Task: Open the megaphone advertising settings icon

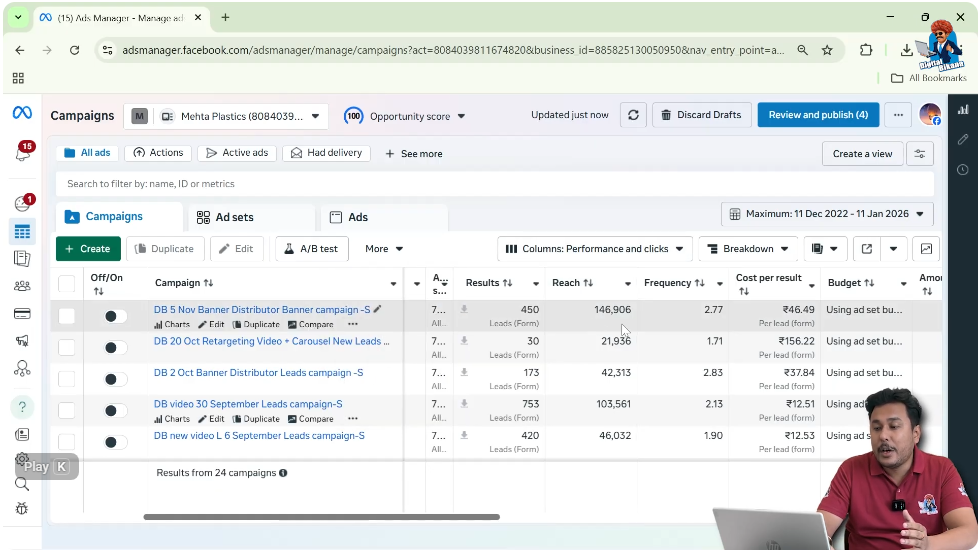Action: 22,340
